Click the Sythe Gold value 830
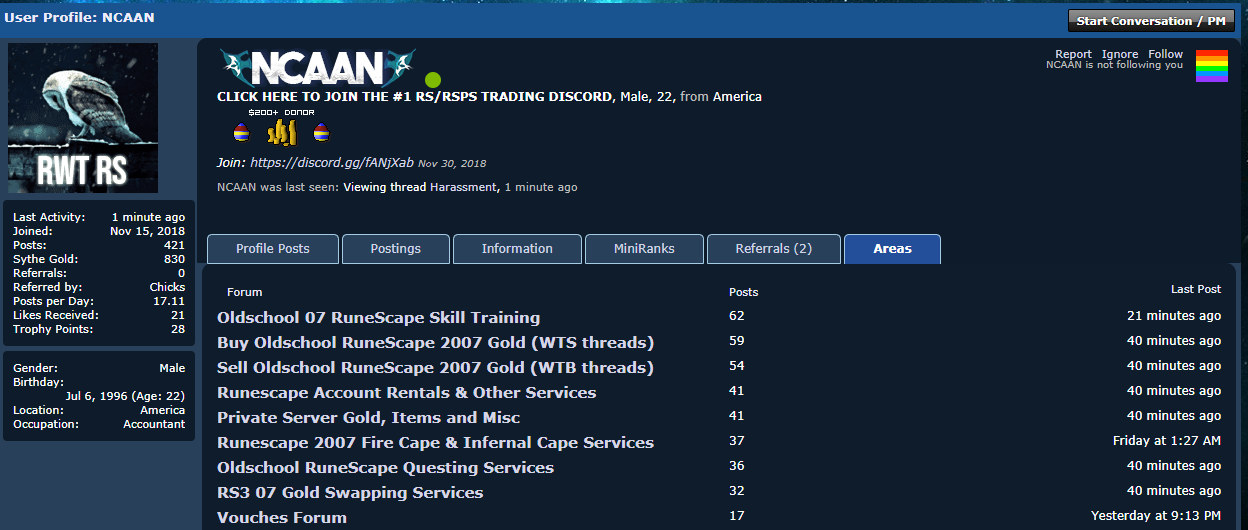 point(175,259)
